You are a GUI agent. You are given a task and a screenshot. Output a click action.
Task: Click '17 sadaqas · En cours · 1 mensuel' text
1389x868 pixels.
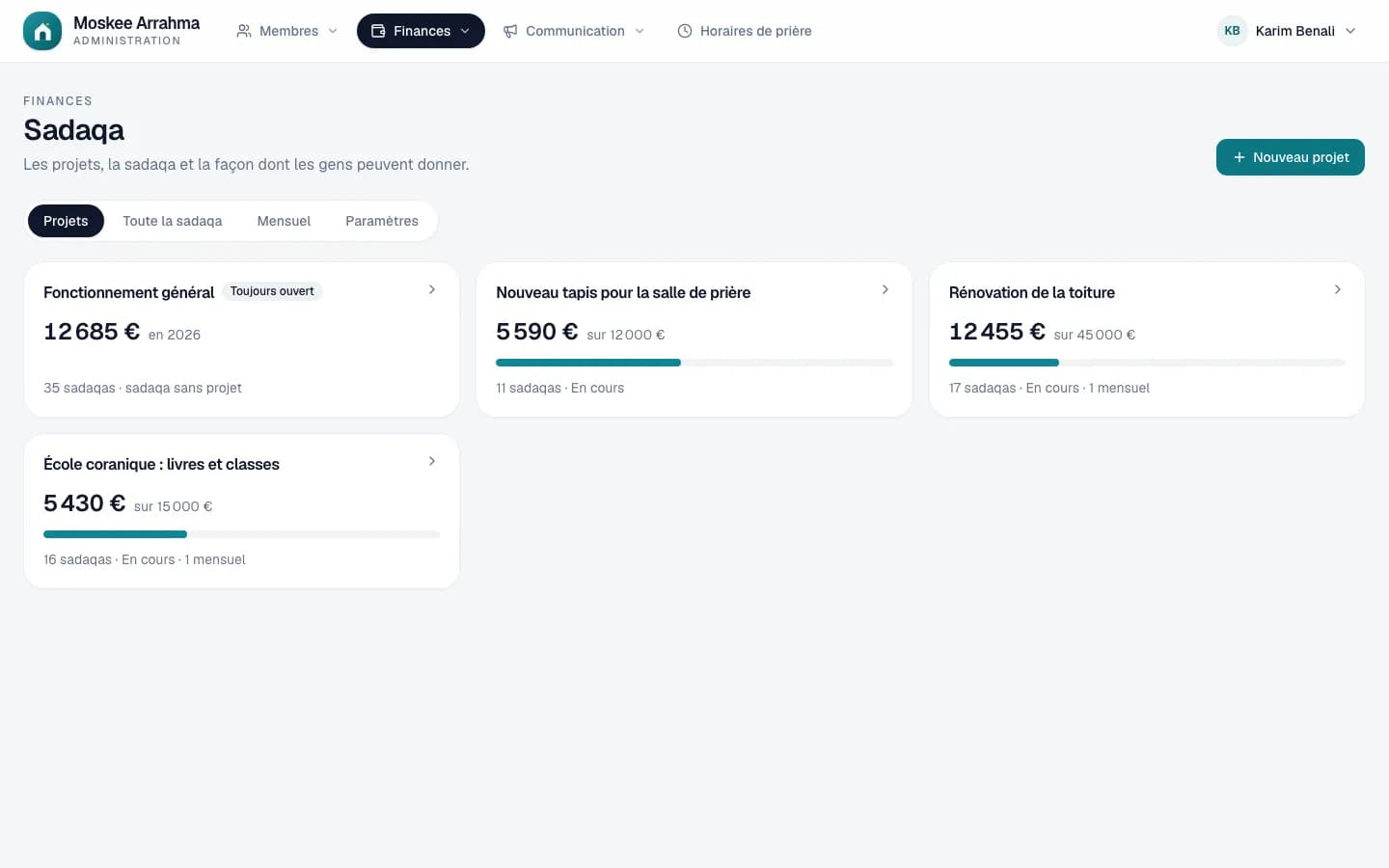coord(1049,388)
